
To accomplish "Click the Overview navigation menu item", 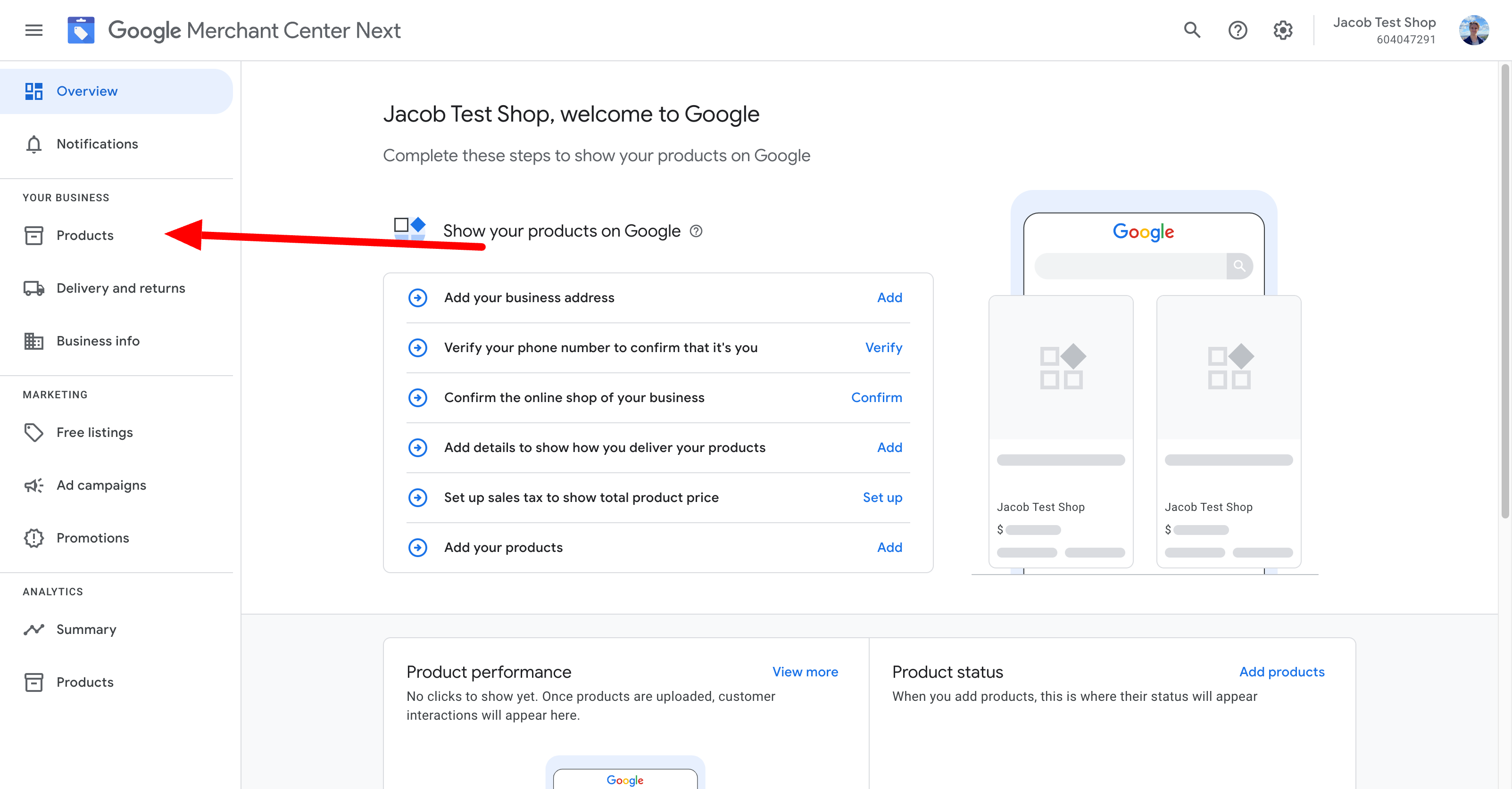I will pyautogui.click(x=86, y=91).
